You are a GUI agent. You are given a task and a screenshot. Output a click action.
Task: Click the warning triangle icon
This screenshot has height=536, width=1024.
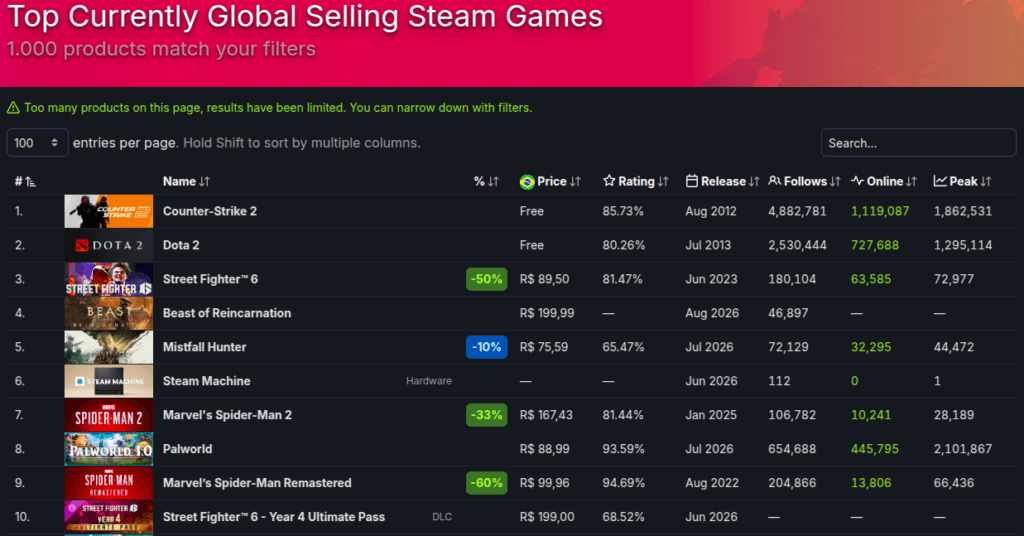click(13, 108)
